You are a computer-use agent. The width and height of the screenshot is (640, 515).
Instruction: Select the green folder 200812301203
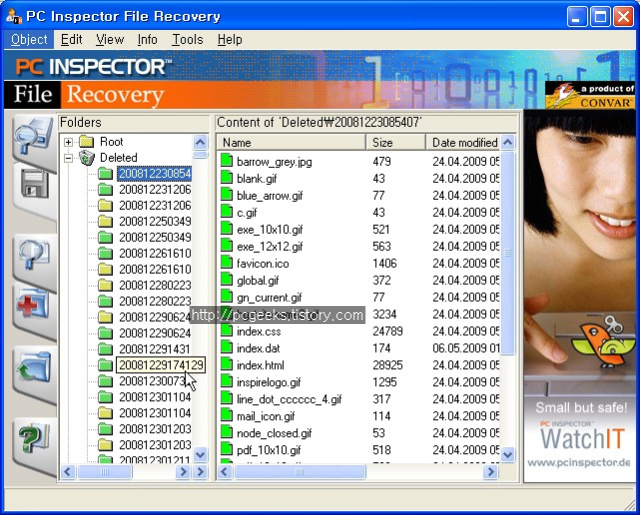pyautogui.click(x=155, y=429)
